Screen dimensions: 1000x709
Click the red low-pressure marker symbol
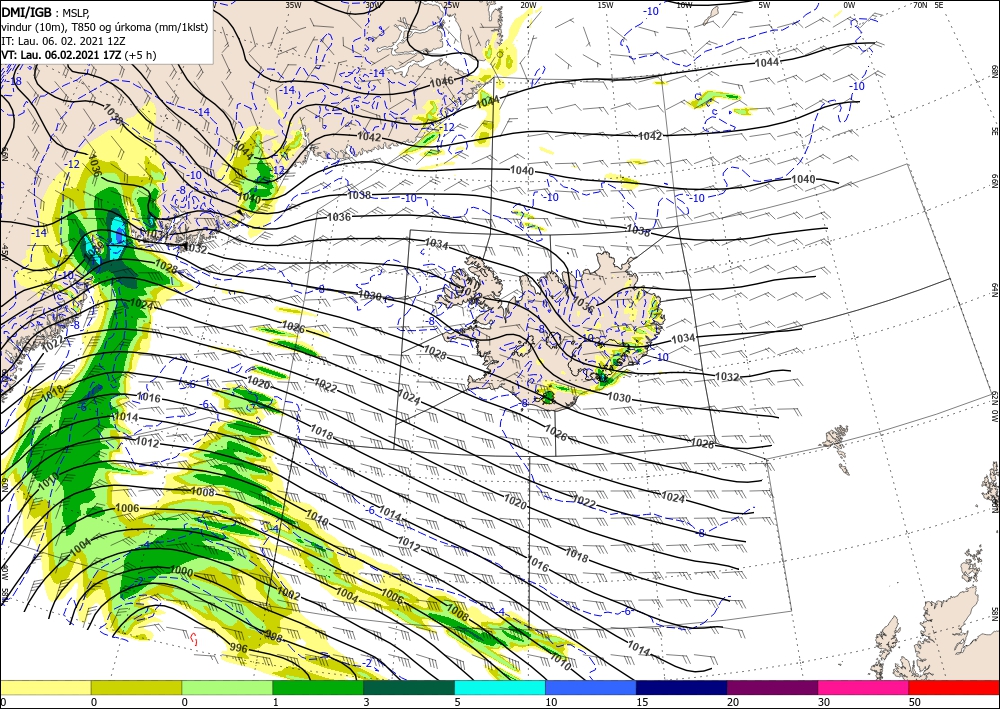194,638
